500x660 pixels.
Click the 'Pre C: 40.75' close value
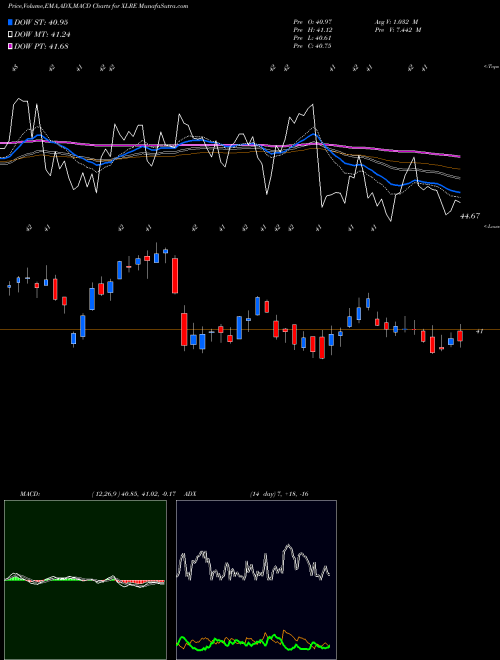coord(312,46)
